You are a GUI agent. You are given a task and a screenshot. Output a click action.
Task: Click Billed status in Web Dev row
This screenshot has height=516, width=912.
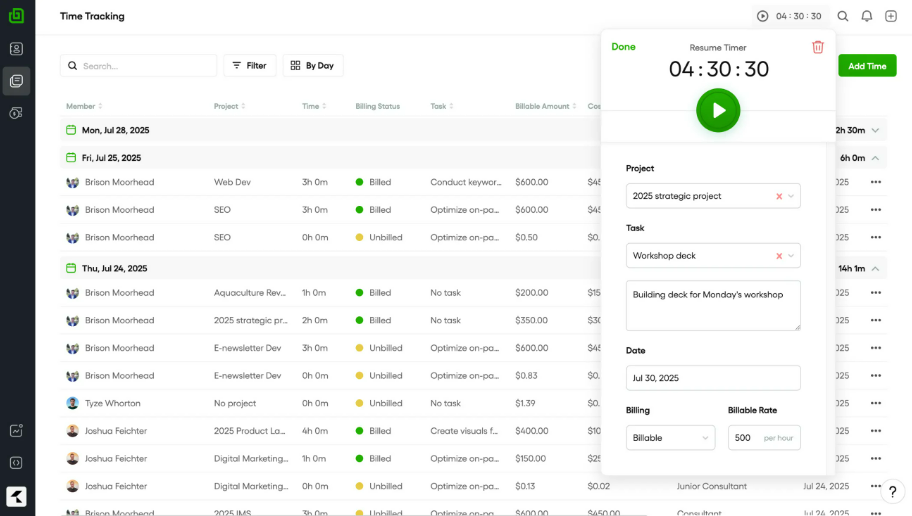[373, 182]
